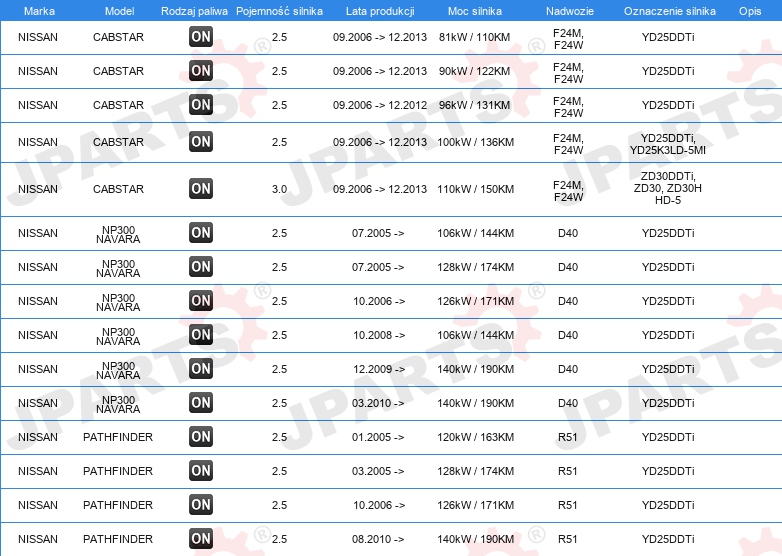Select the 100kW / 136KM power cell

coord(475,142)
